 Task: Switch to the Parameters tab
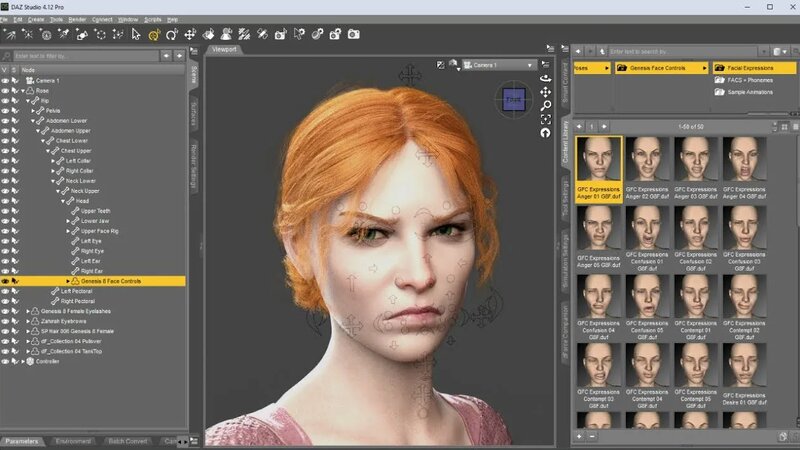click(x=22, y=441)
